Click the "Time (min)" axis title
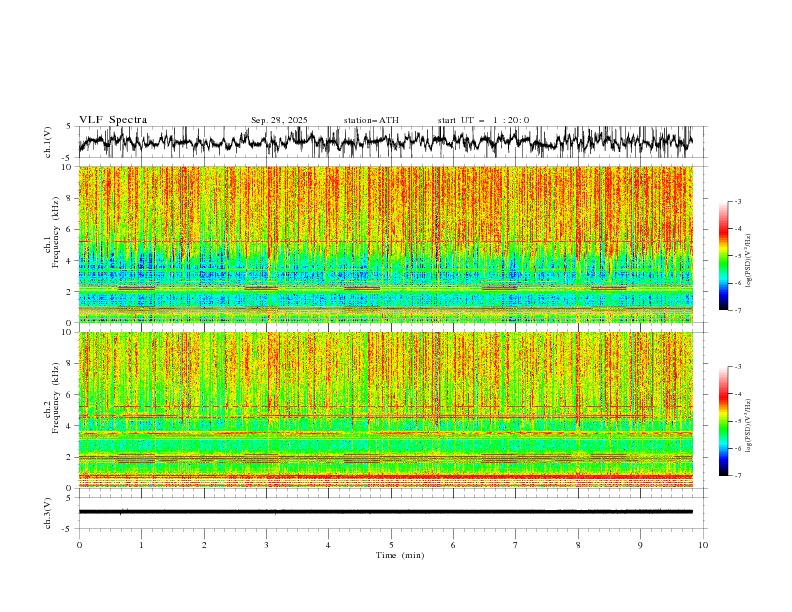This screenshot has width=792, height=612. tap(400, 555)
